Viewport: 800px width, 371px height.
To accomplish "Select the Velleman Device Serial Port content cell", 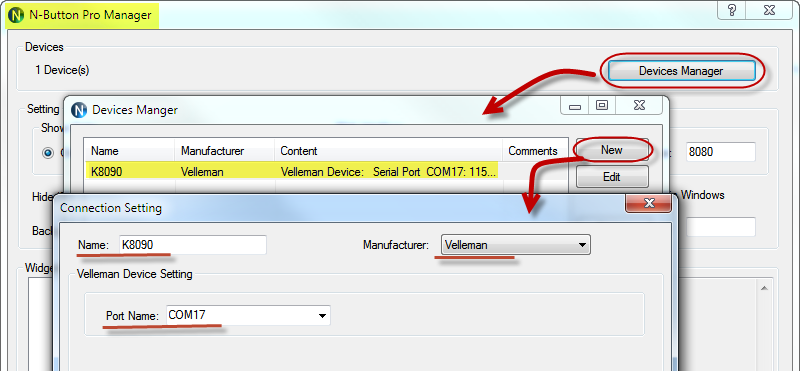I will click(388, 172).
